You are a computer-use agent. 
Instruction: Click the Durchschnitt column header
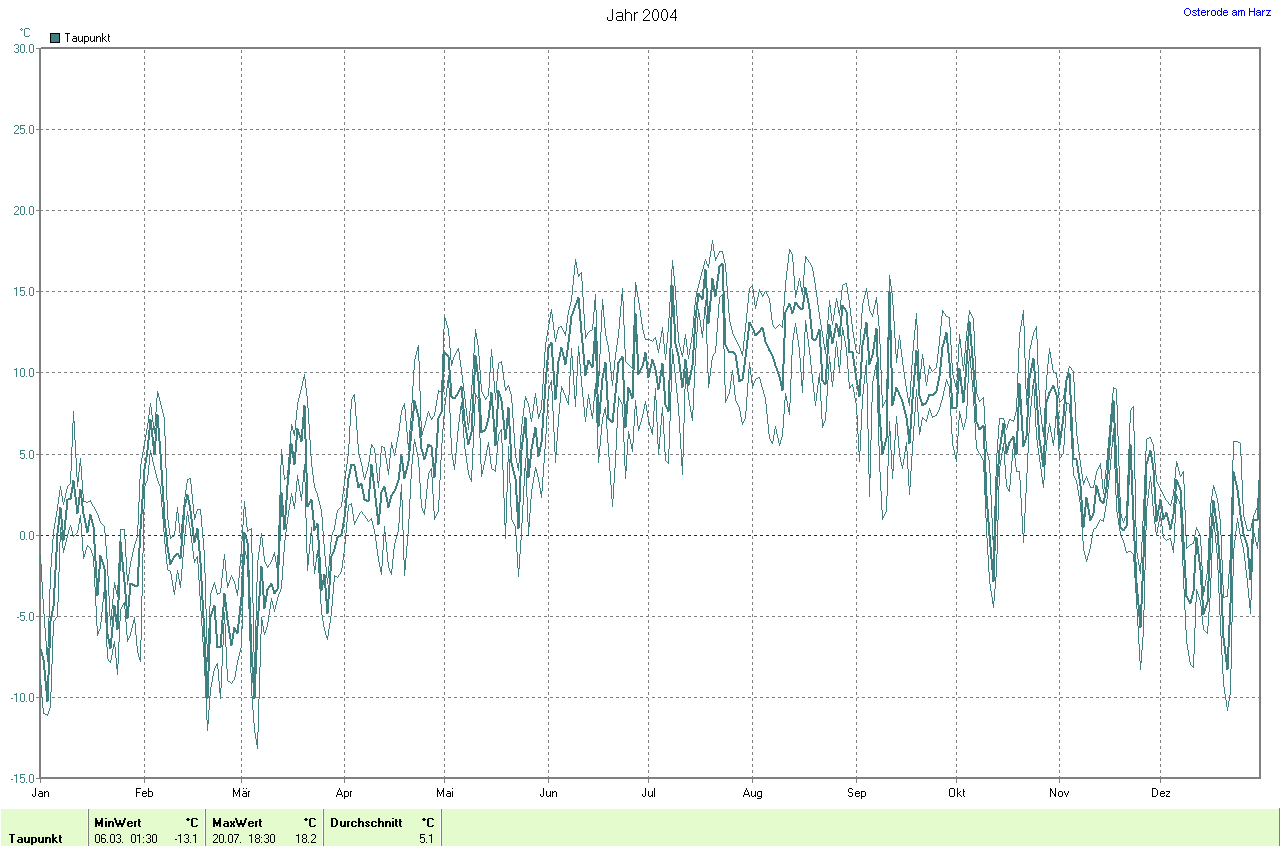click(366, 823)
